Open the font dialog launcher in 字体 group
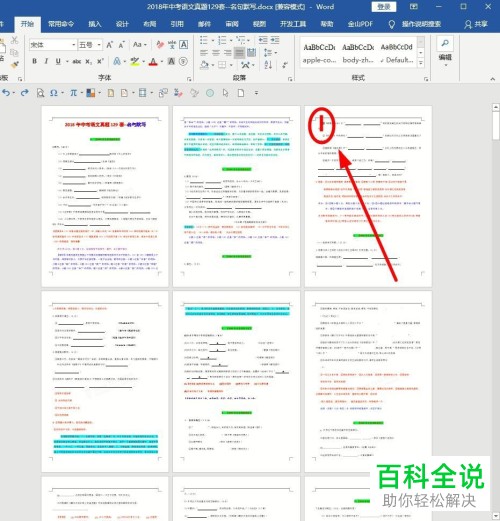 point(189,79)
